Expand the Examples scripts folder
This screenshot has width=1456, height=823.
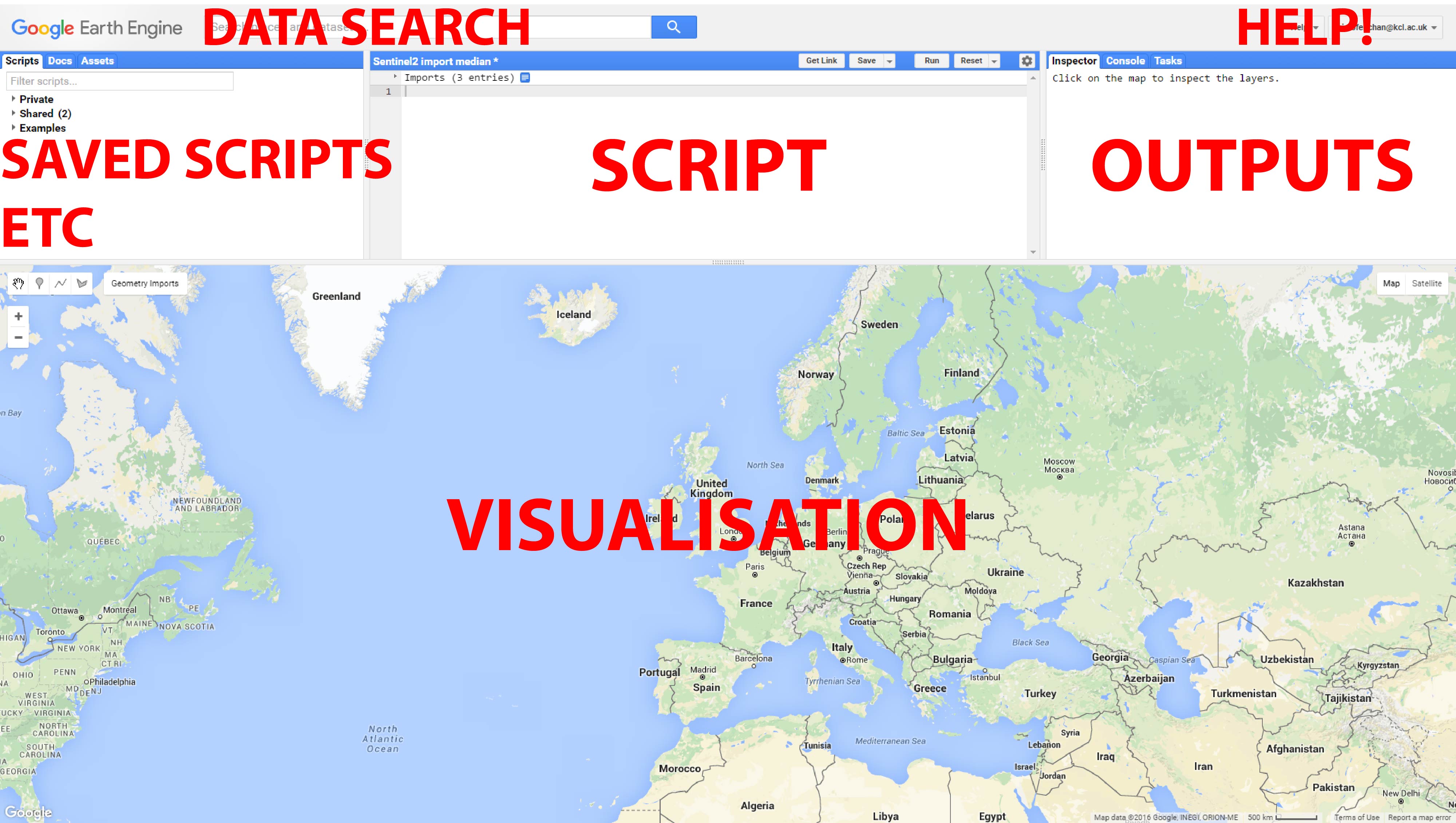pos(13,127)
